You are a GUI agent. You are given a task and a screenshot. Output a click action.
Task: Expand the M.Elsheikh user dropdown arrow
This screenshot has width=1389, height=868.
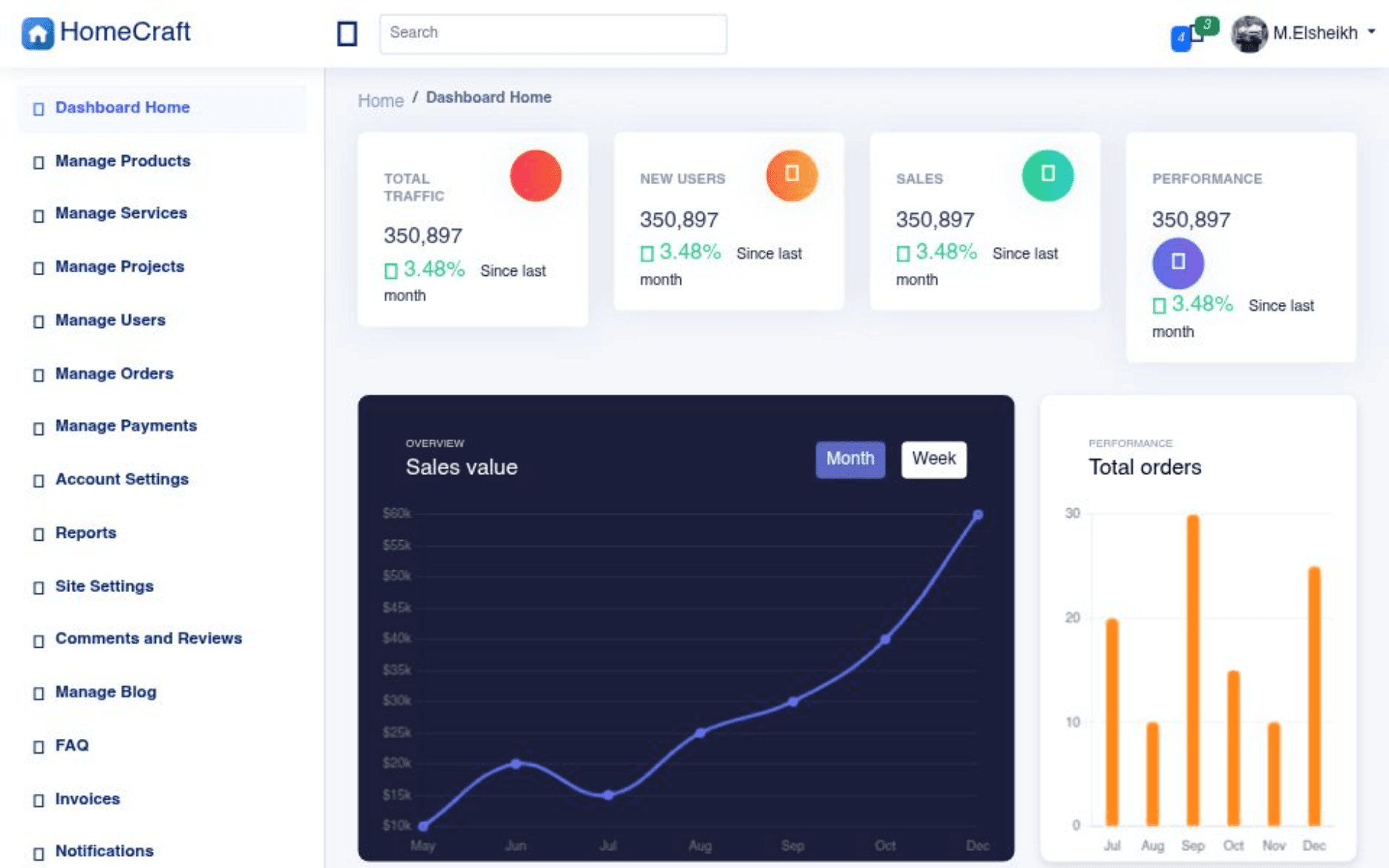[1371, 32]
